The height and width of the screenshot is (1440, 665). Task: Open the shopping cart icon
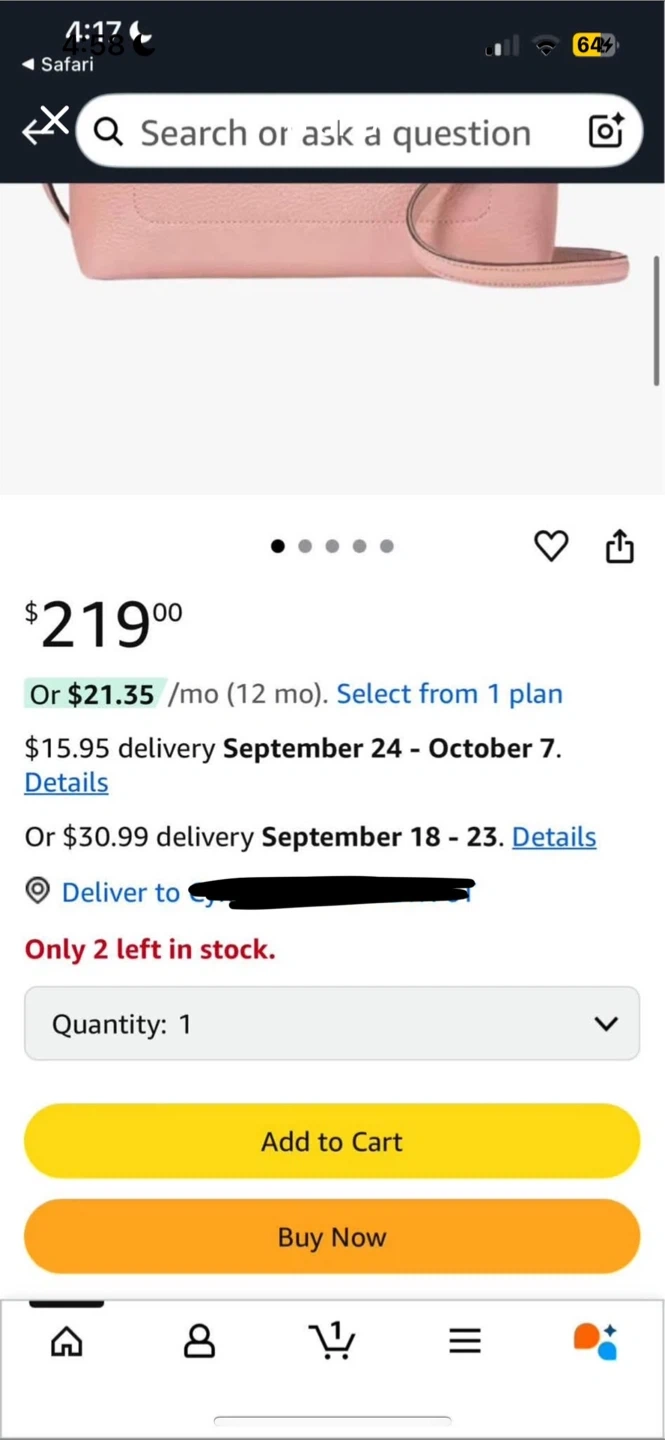[332, 1341]
